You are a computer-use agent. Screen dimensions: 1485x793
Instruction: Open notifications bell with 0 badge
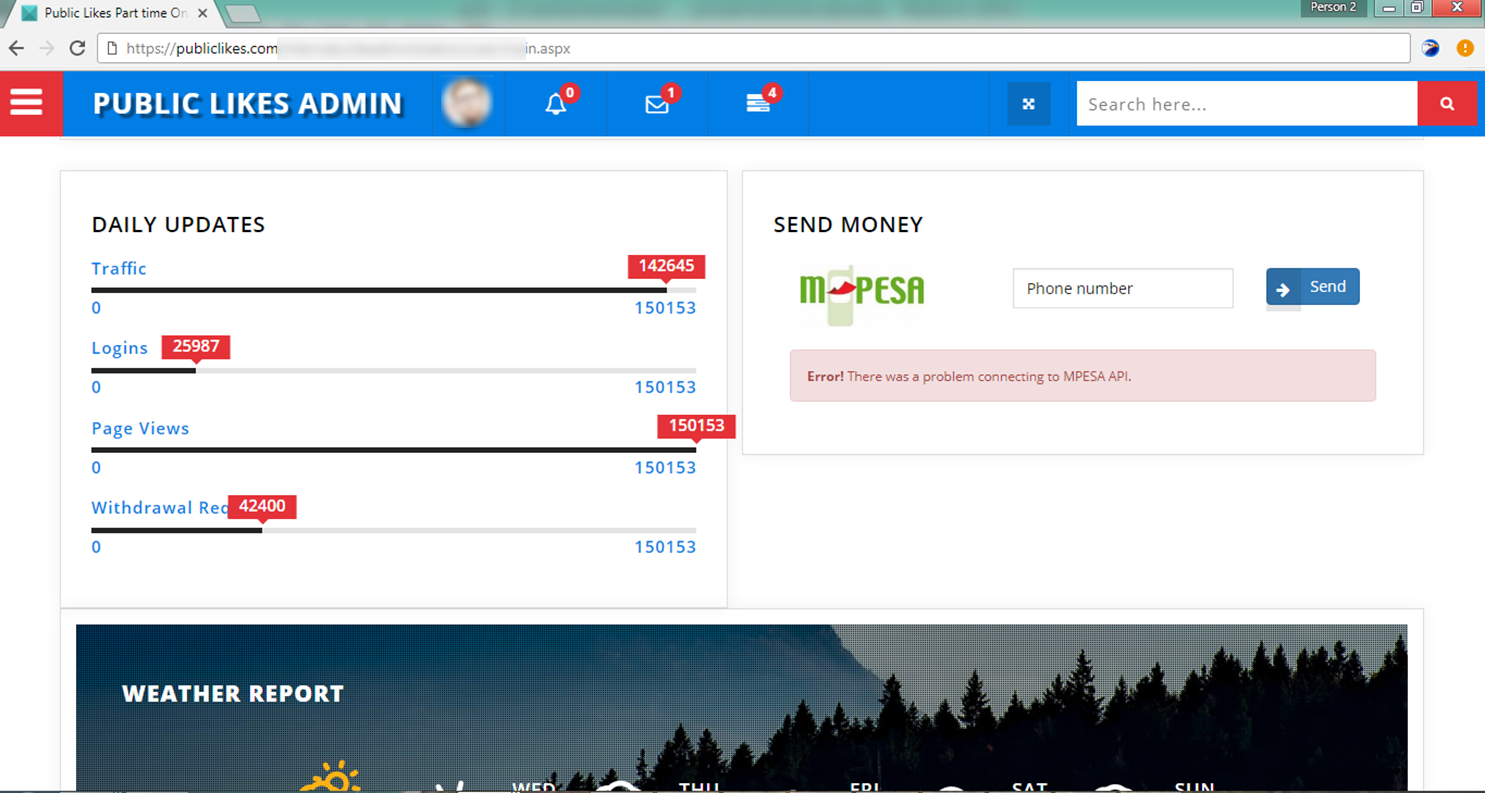(x=556, y=103)
